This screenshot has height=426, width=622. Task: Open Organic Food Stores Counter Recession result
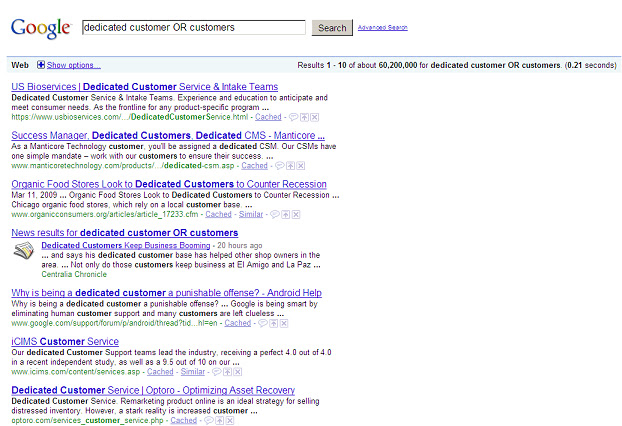[169, 184]
